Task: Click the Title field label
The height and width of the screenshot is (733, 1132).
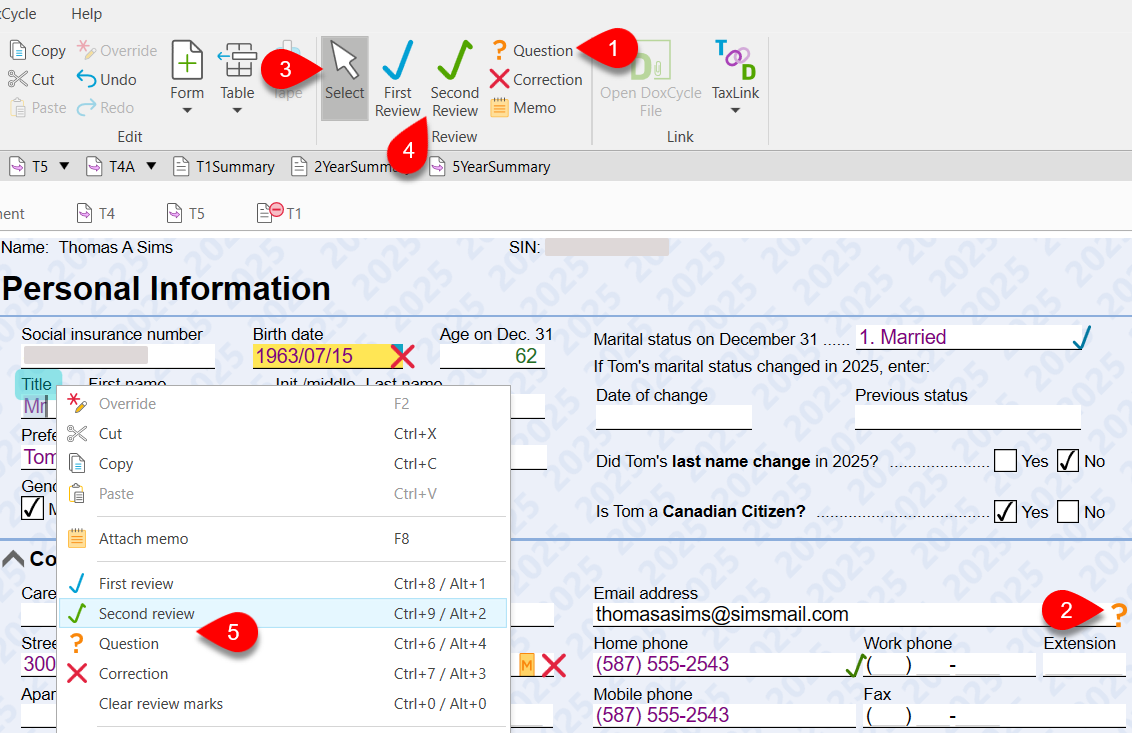Action: pos(38,384)
